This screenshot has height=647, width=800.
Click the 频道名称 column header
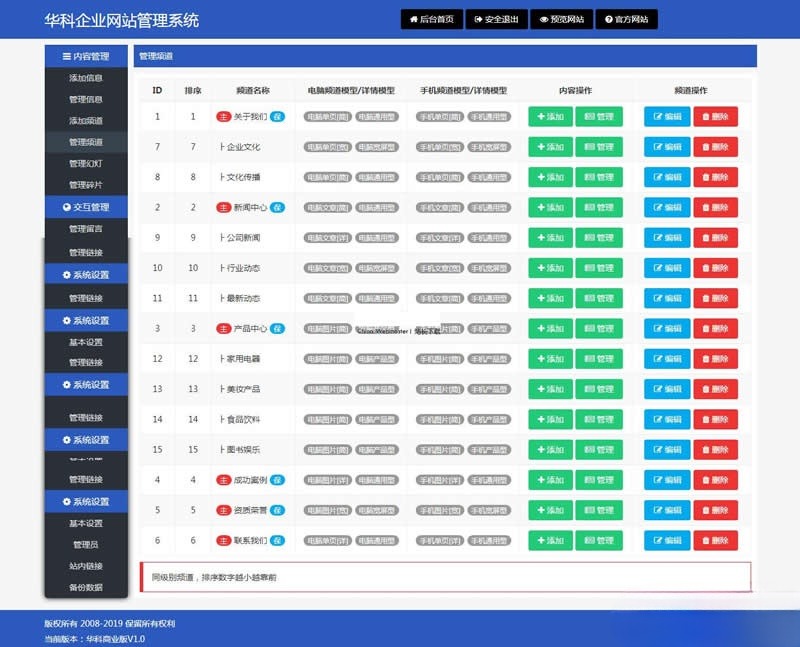click(x=252, y=90)
